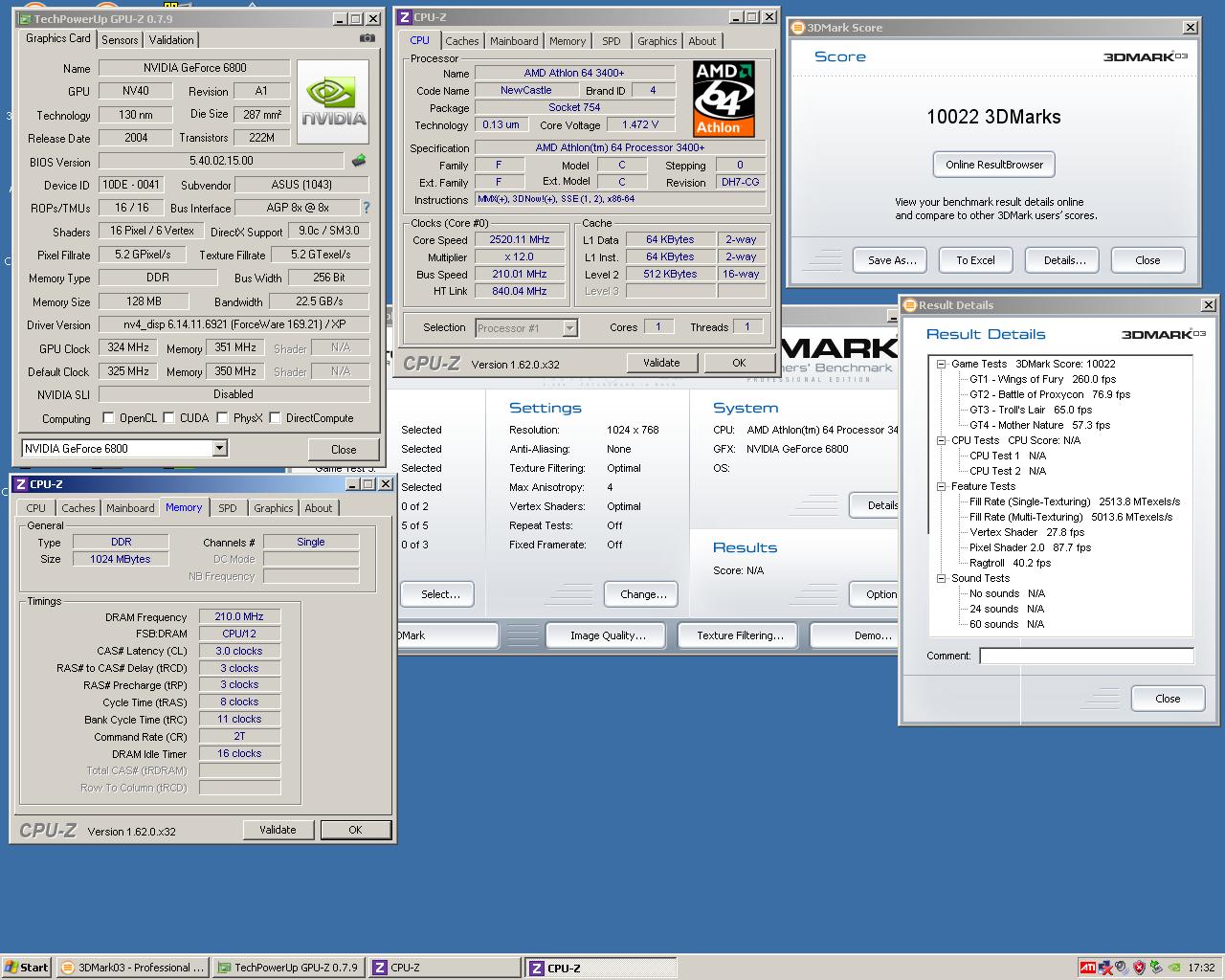Open the GeForce 6800 card selection dropdown
The image size is (1225, 980).
click(219, 448)
